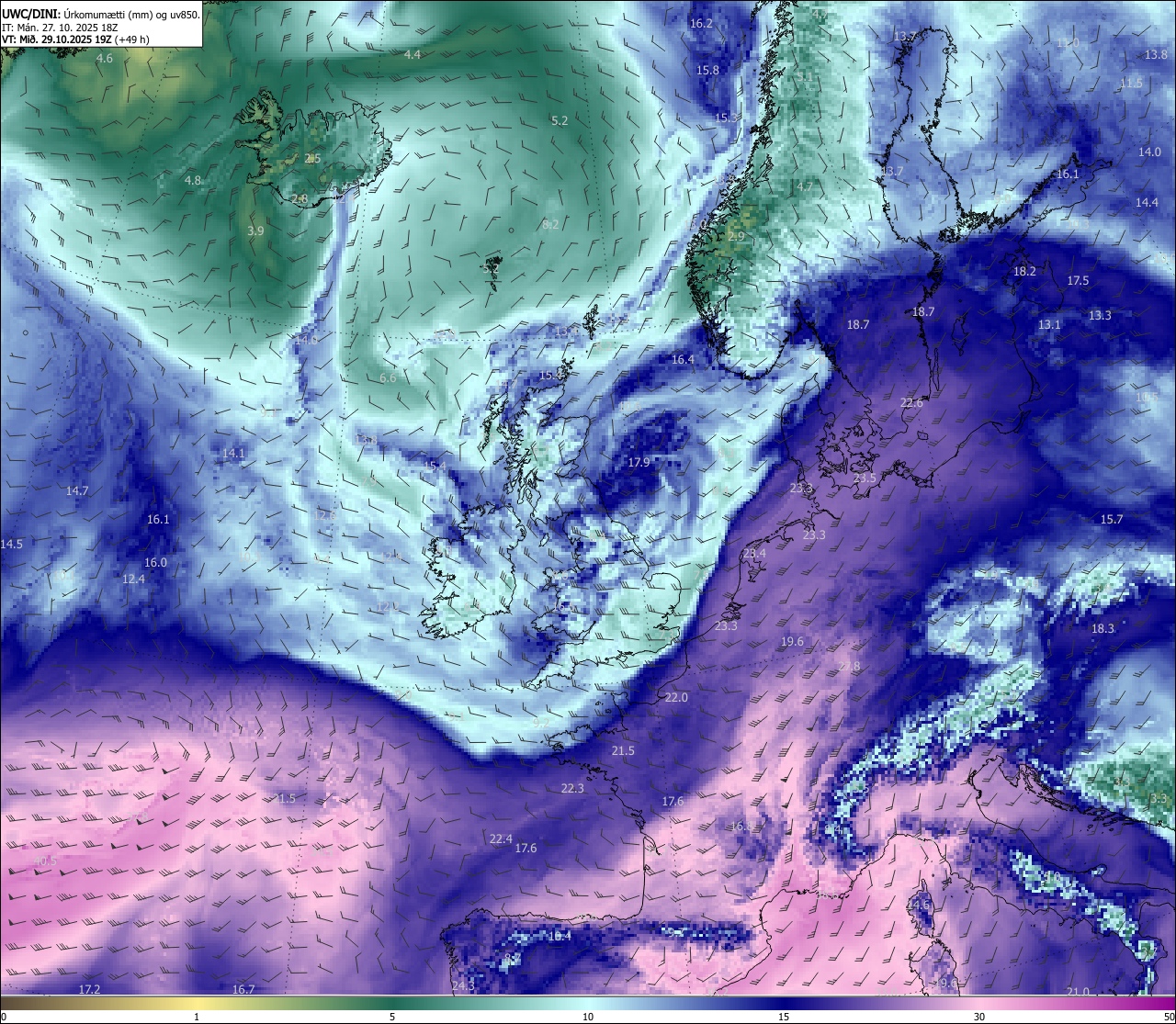Click the 6.6 value label

click(388, 378)
